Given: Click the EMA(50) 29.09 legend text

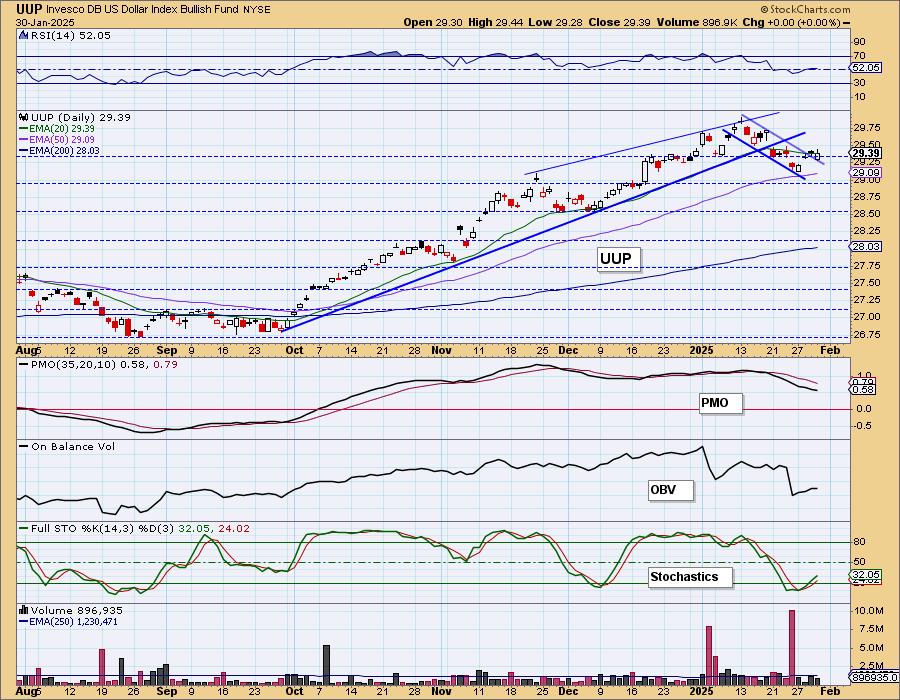Looking at the screenshot, I should [x=62, y=139].
